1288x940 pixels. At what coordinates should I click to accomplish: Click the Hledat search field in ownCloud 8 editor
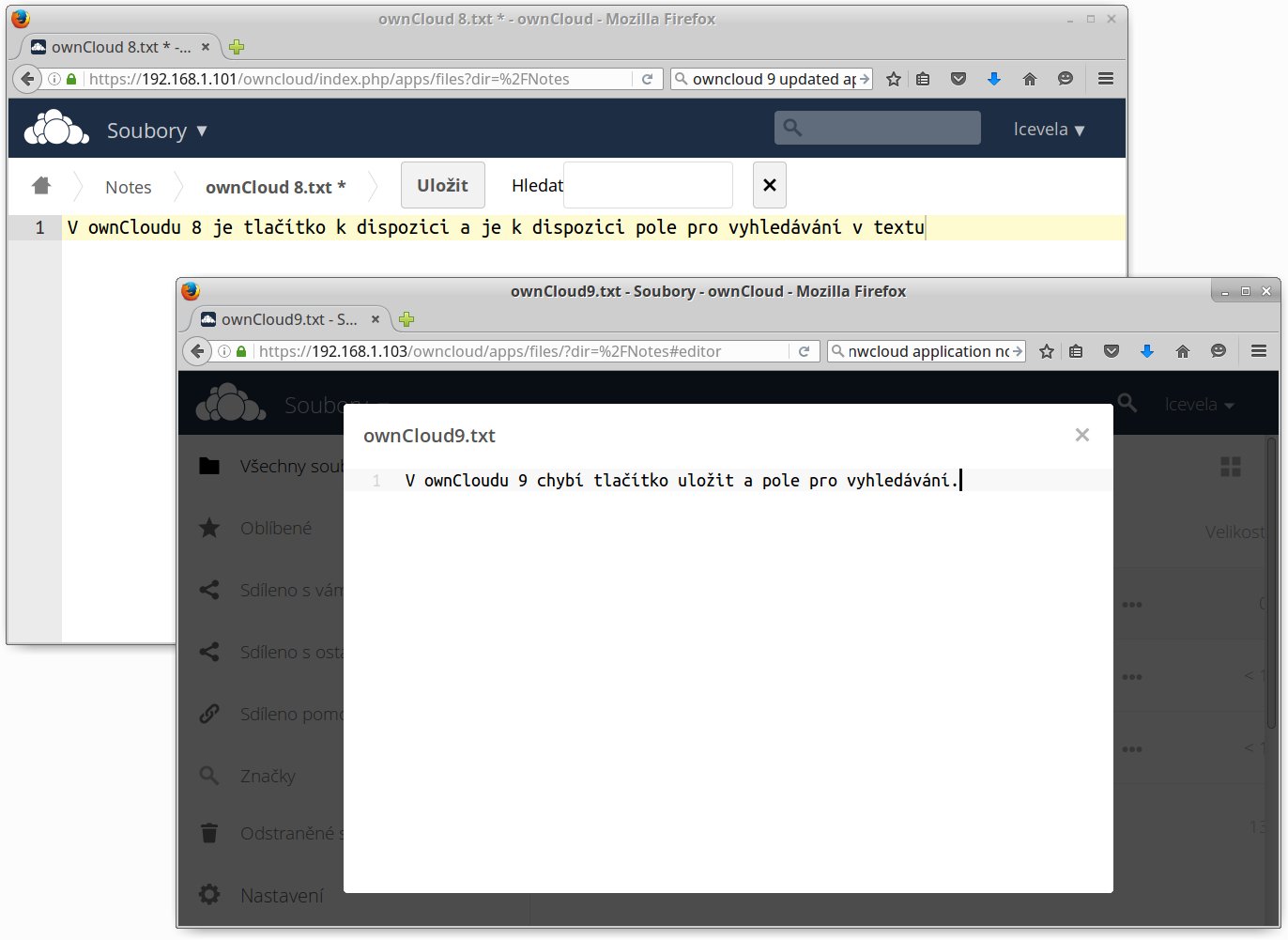[x=648, y=185]
